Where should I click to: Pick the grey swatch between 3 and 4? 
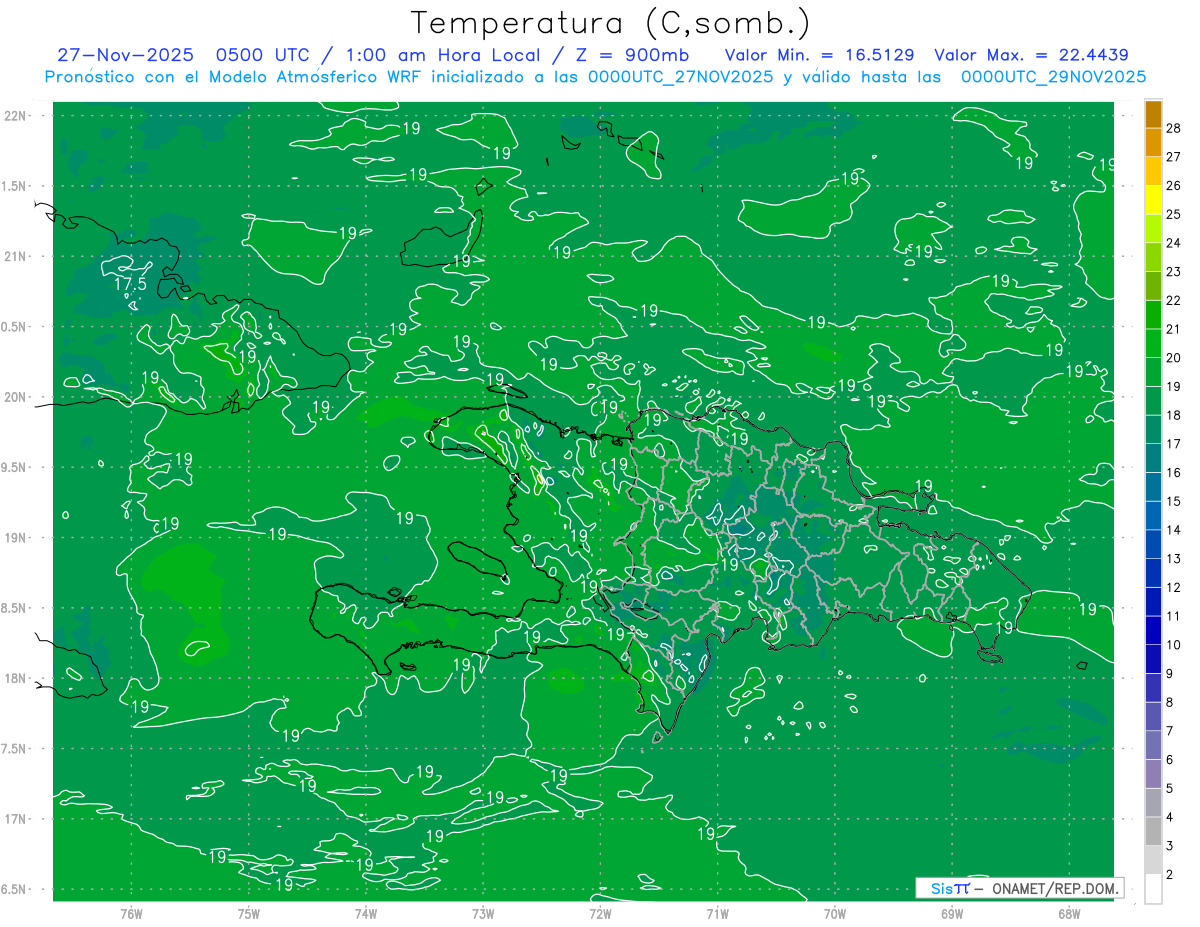[x=1153, y=831]
